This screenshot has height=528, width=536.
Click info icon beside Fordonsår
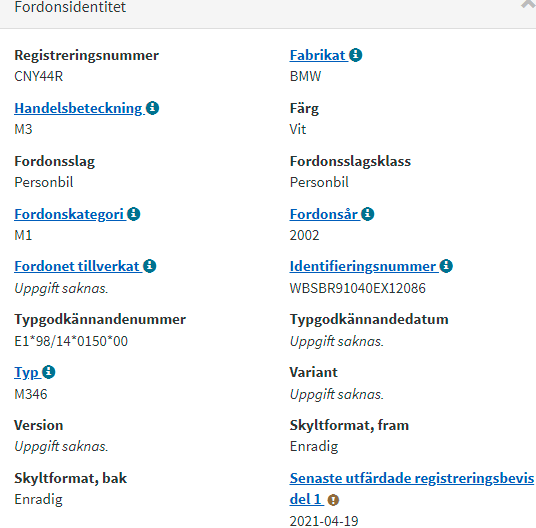(367, 214)
